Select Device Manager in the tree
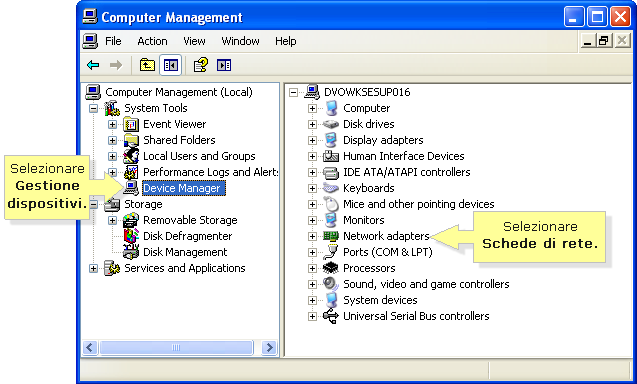Screen dimensions: 637x384 pos(182,188)
